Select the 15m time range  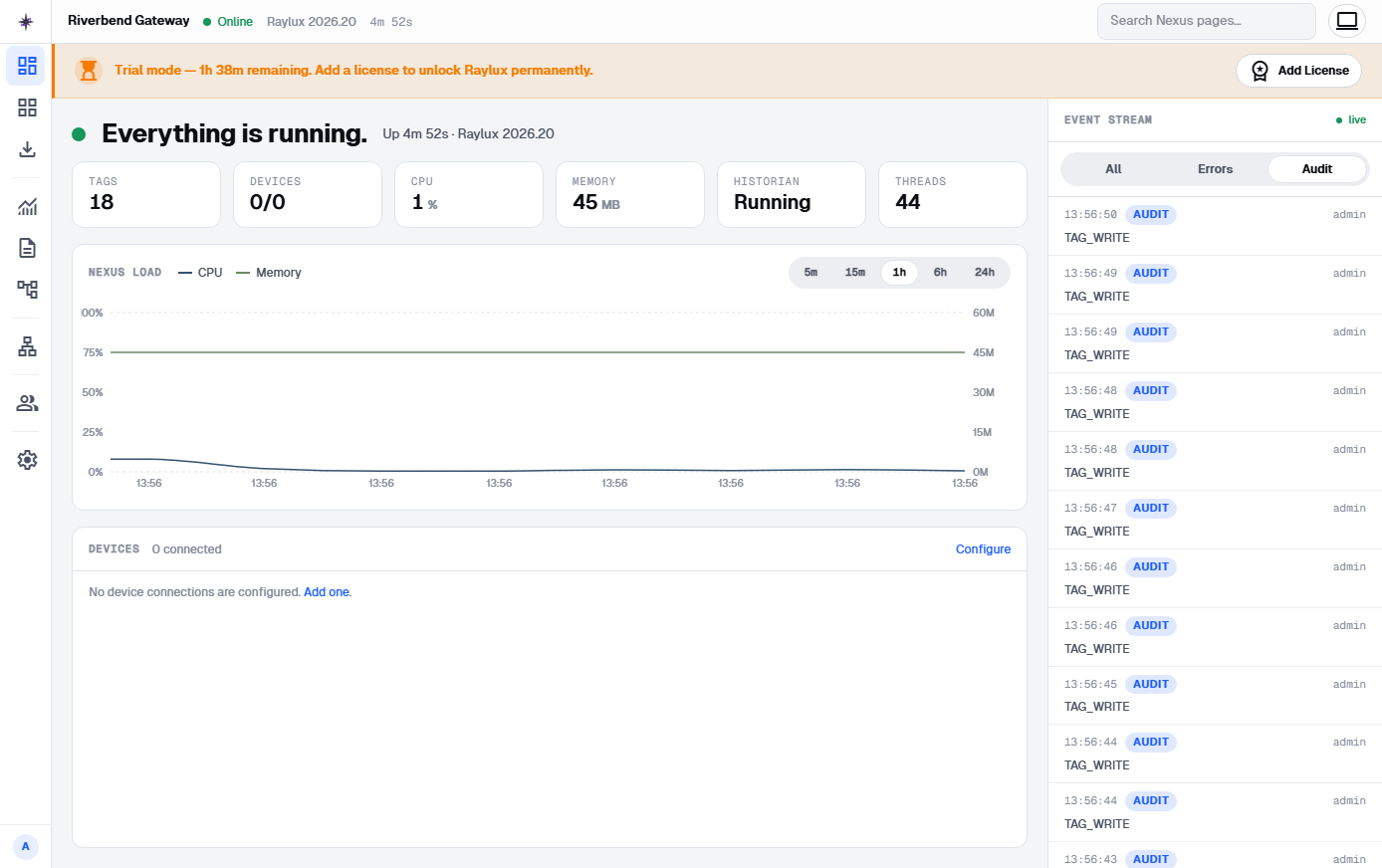point(854,273)
